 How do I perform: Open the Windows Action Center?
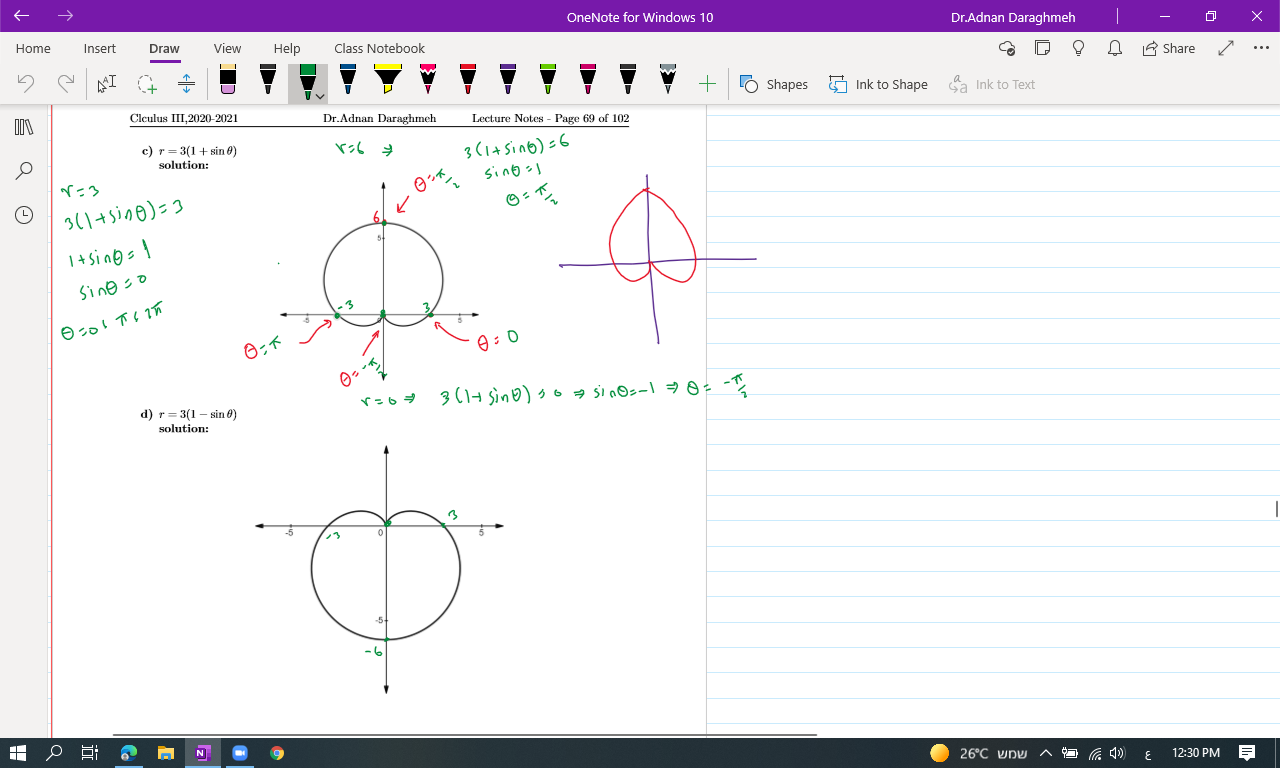click(1247, 753)
